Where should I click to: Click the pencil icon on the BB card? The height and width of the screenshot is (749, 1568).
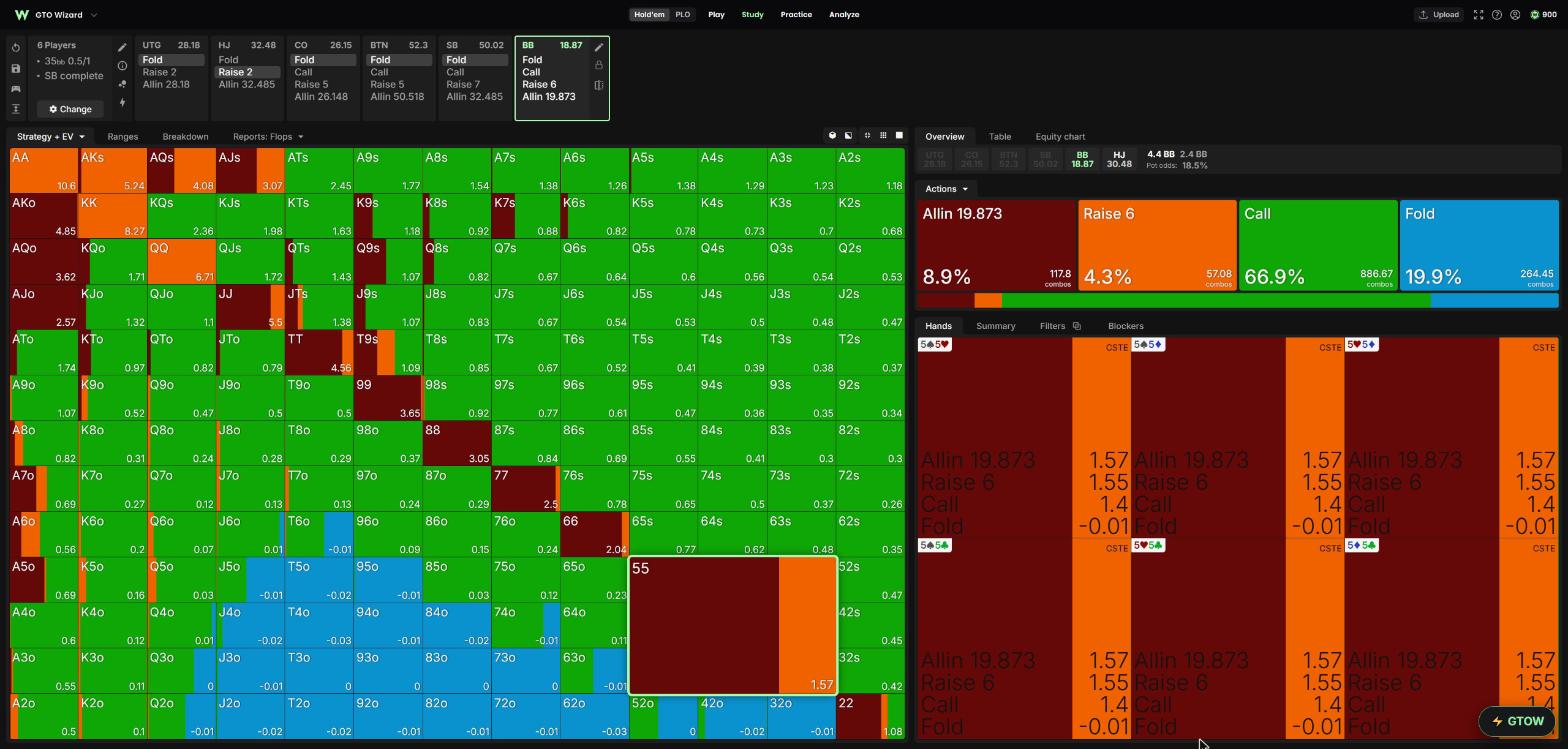[x=599, y=47]
